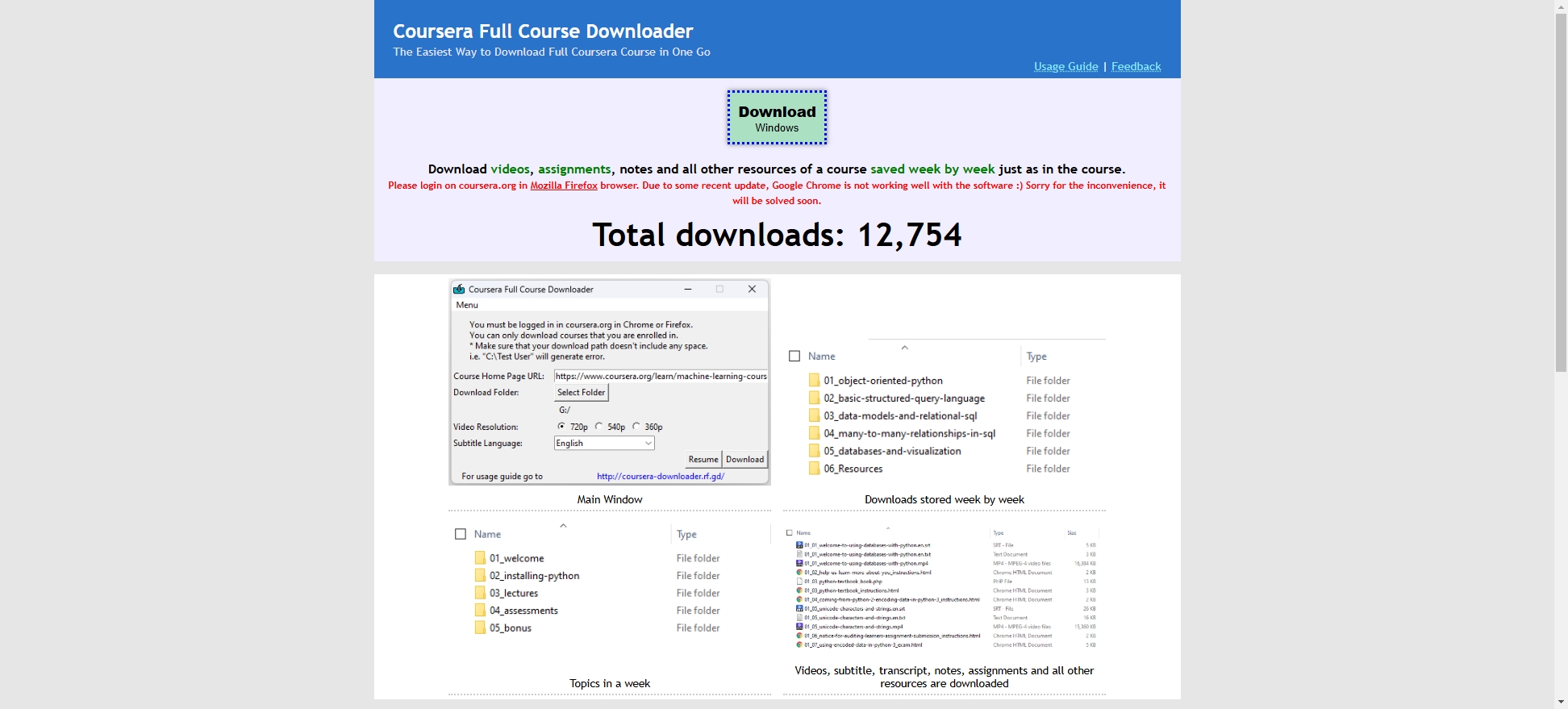1568x709 pixels.
Task: Click folder icon of 01_welcome
Action: (480, 557)
